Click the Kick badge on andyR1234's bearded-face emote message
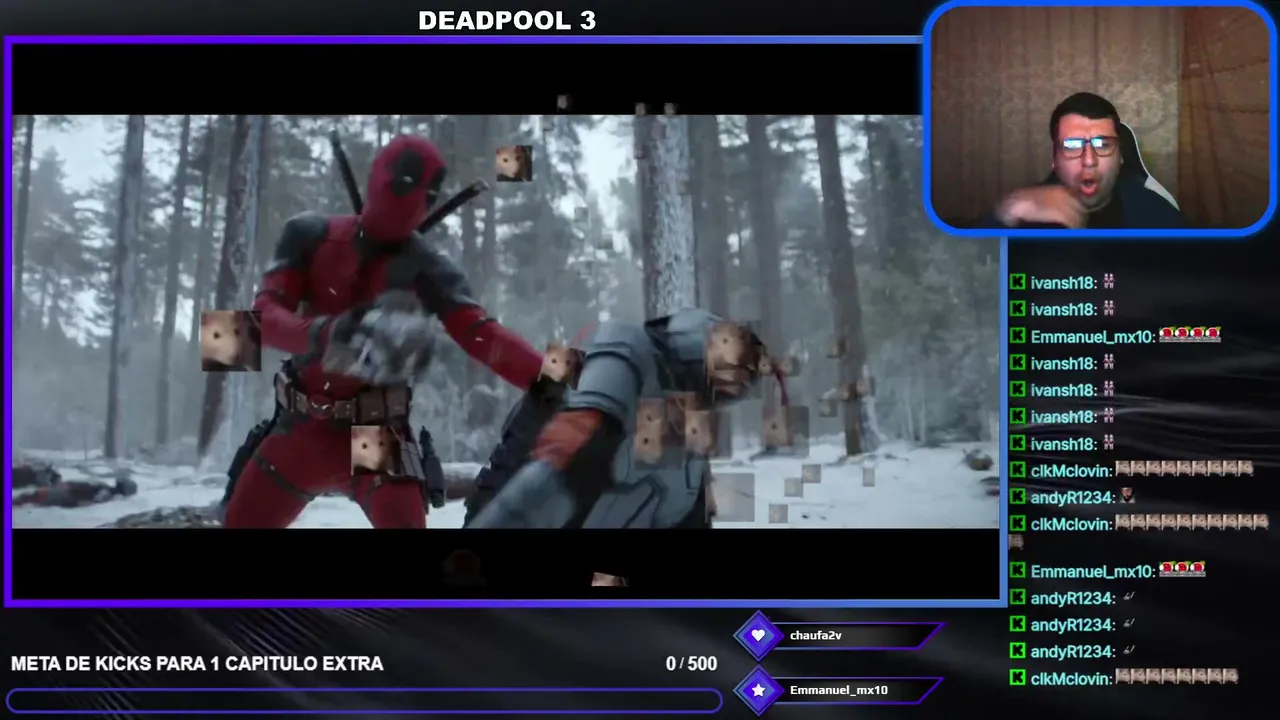This screenshot has height=720, width=1280. (x=1018, y=497)
